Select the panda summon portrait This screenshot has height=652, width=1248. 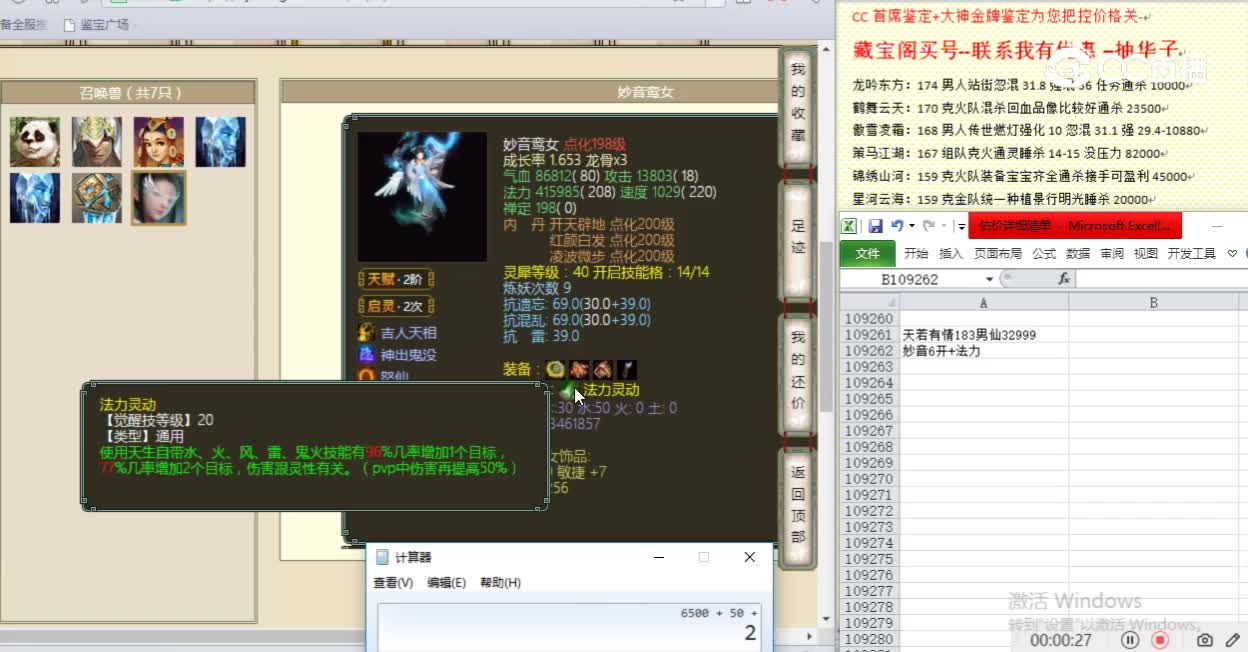point(35,142)
